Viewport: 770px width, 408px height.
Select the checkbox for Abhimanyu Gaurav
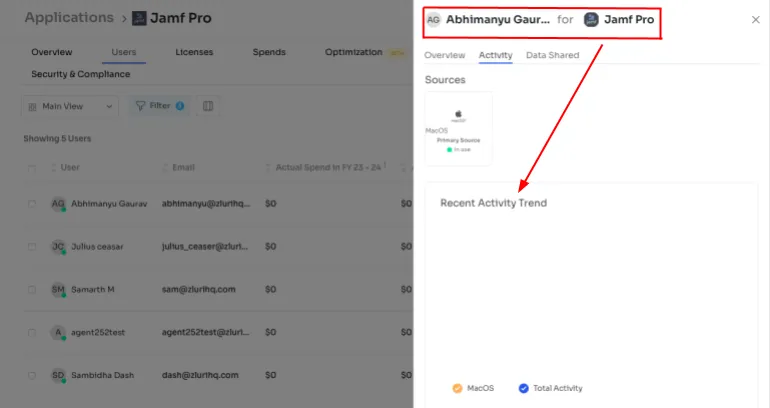(x=32, y=204)
